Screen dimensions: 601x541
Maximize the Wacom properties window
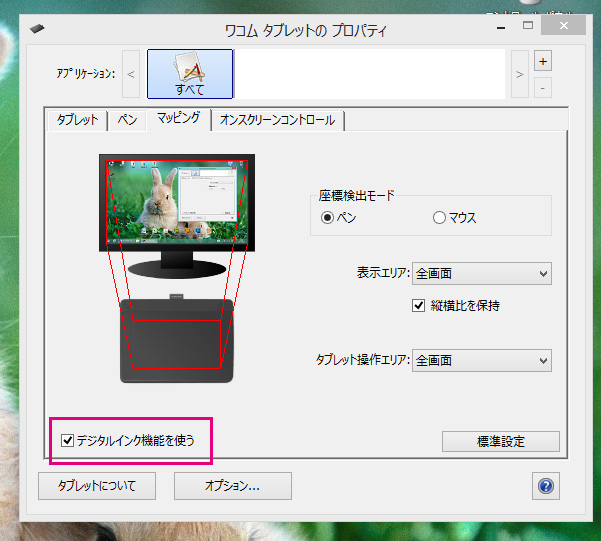528,26
